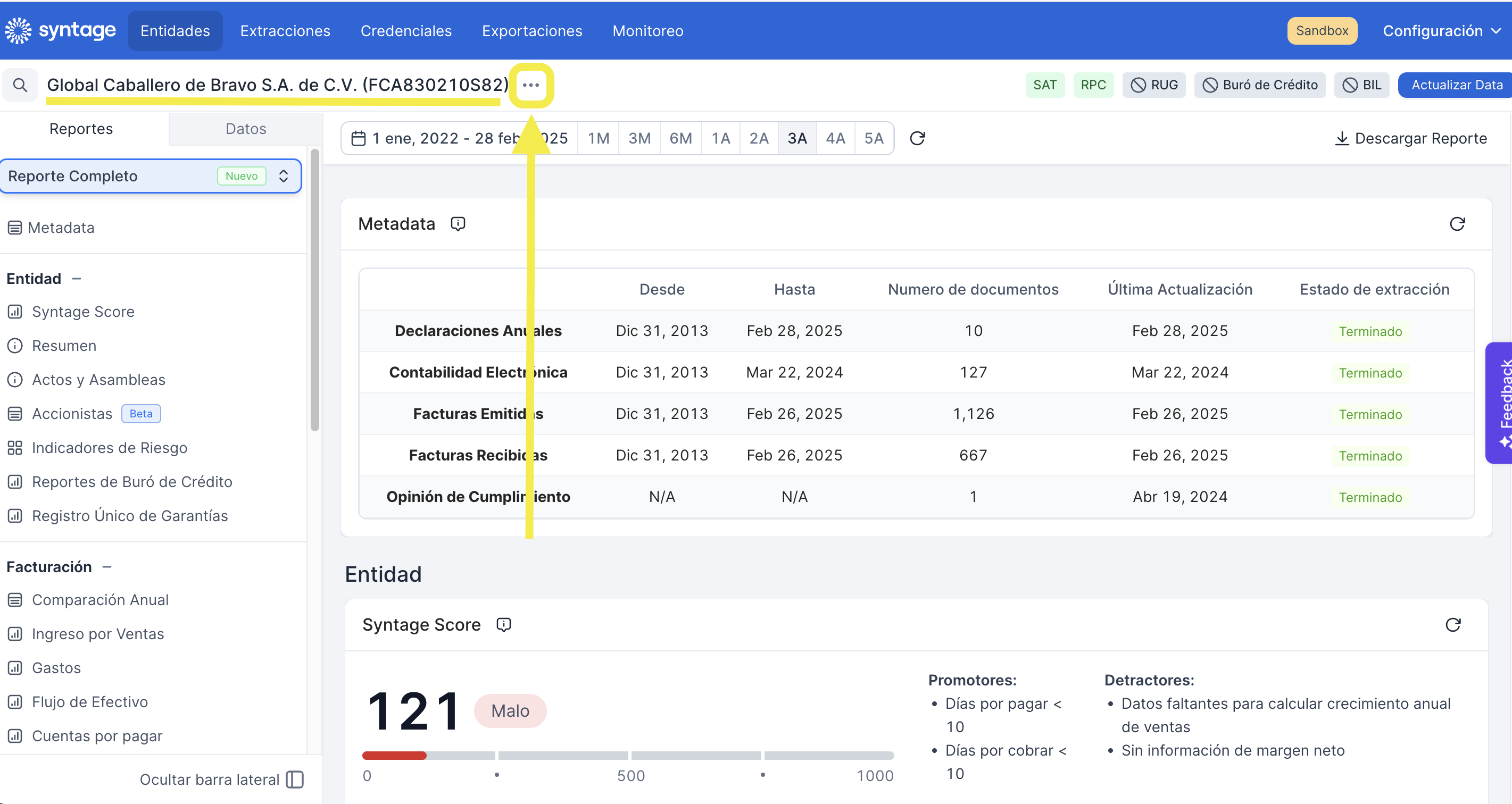Click entity name Global Caballero de Bravo
Image resolution: width=1512 pixels, height=804 pixels.
278,85
